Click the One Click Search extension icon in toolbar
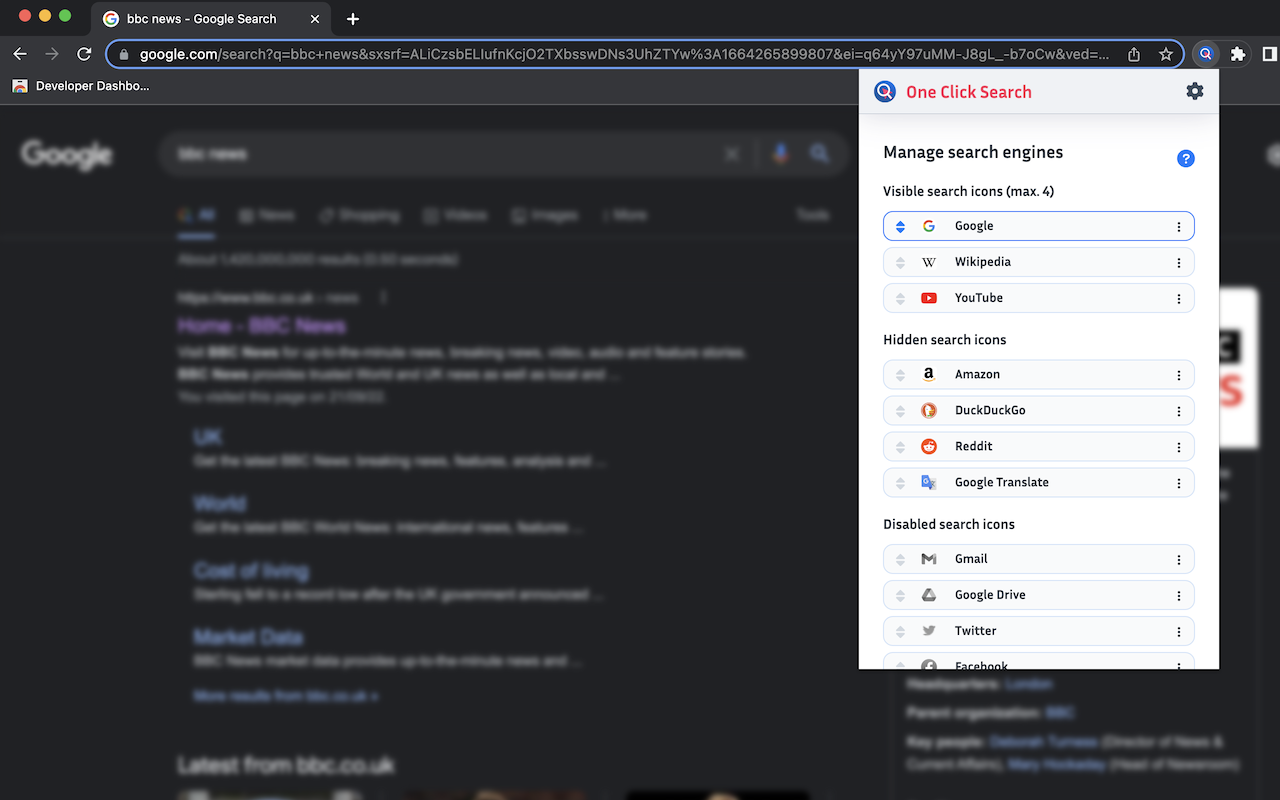The image size is (1280, 800). coord(1206,54)
